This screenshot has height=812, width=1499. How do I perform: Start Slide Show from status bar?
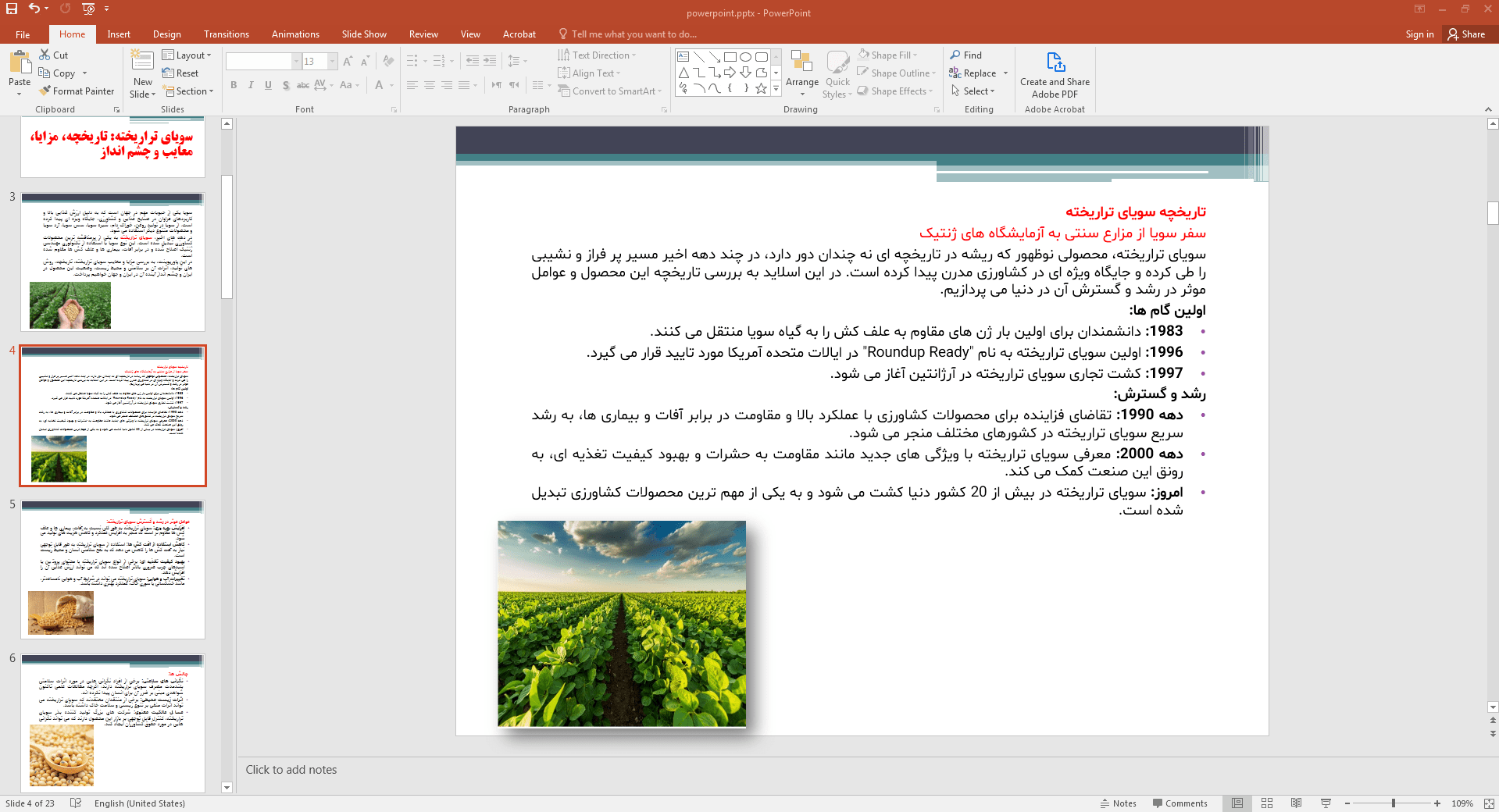[1326, 803]
